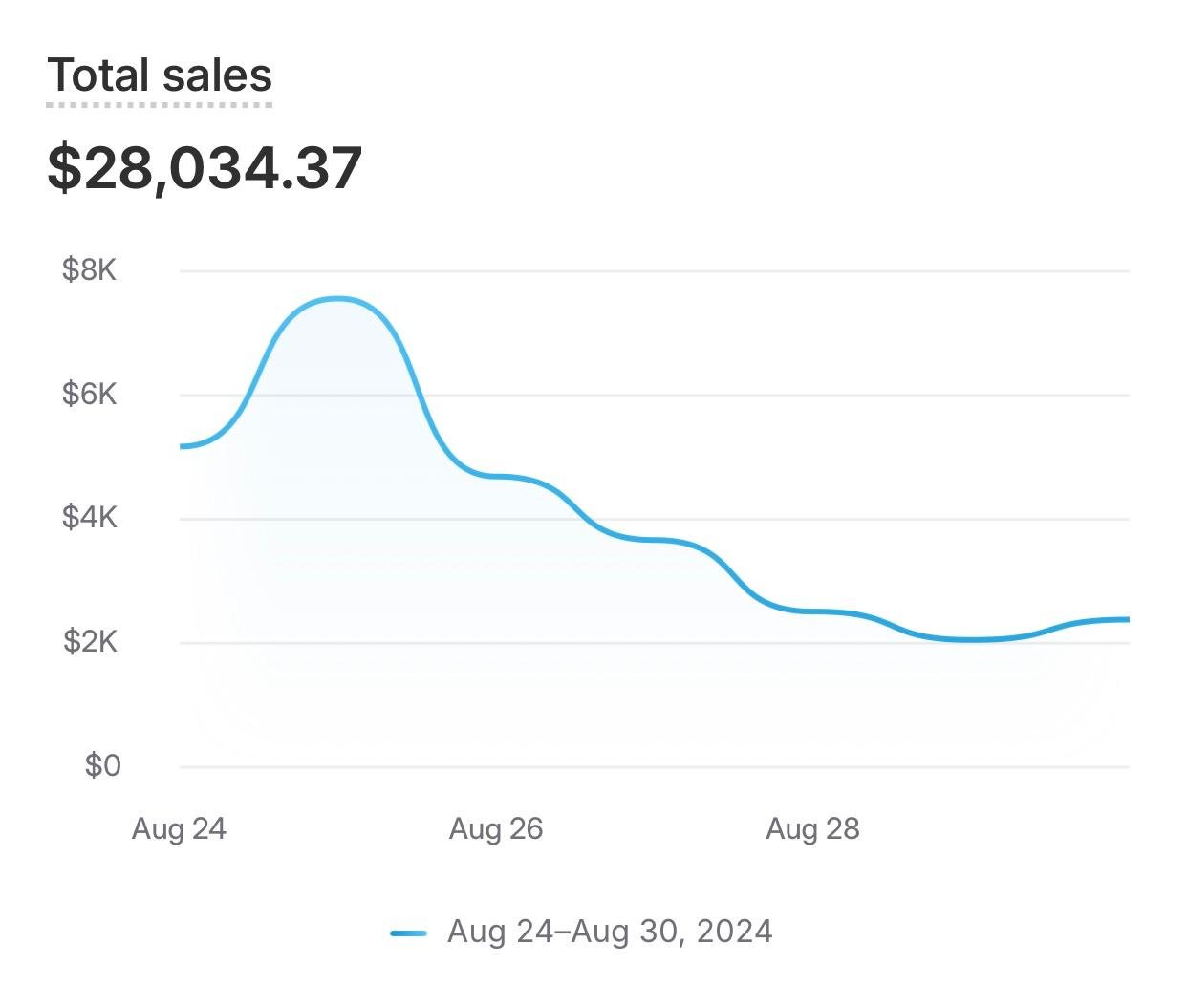Click the $8K y-axis label
Image resolution: width=1187 pixels, height=1008 pixels.
(89, 270)
